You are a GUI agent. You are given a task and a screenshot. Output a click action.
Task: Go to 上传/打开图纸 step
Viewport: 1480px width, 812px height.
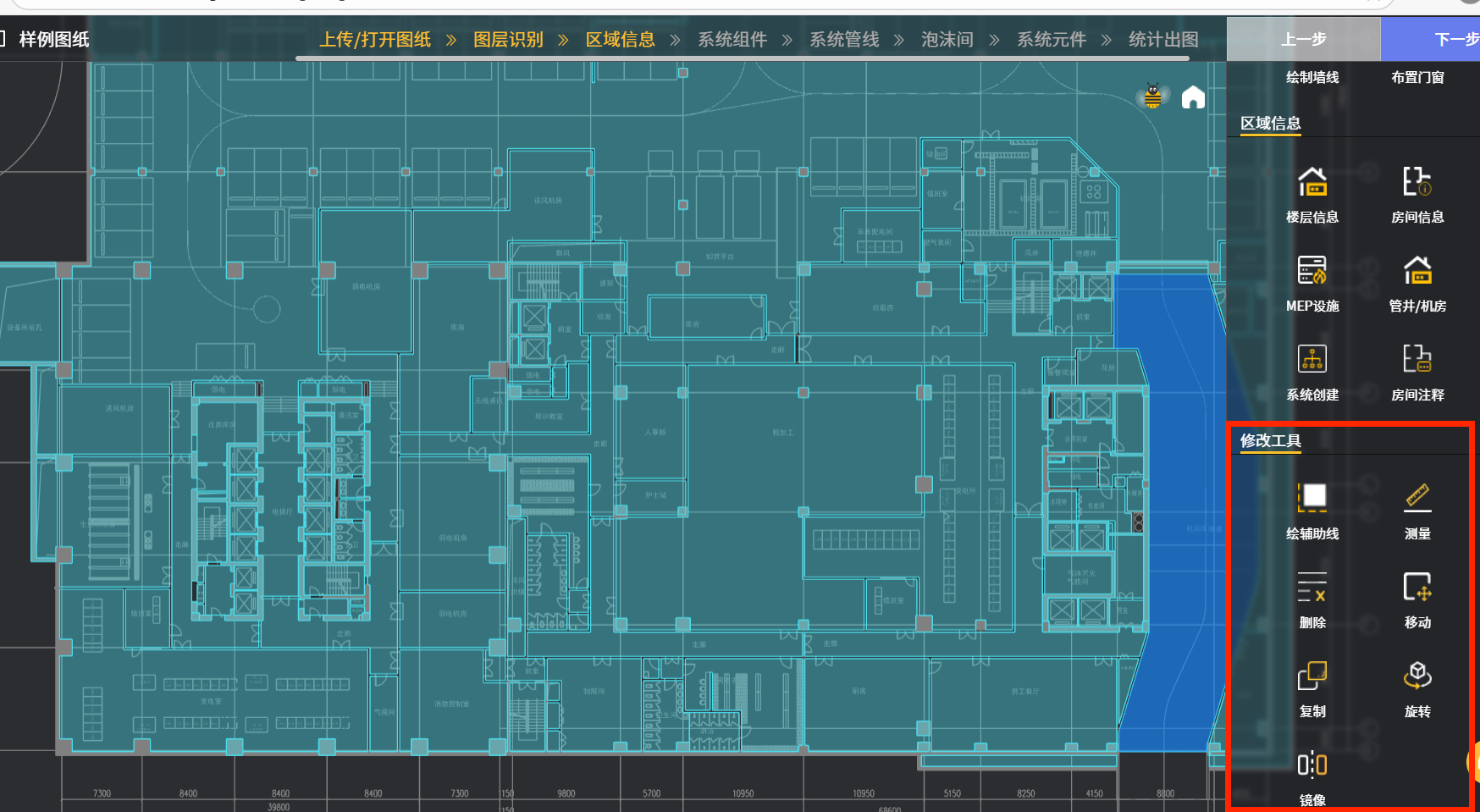[x=375, y=40]
